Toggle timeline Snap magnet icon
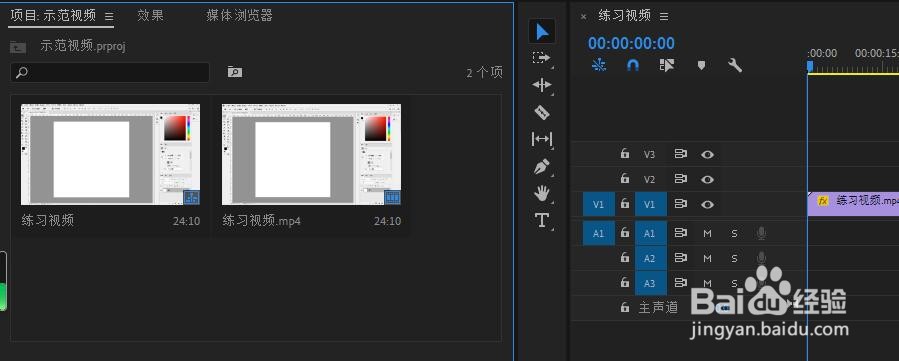 (632, 65)
